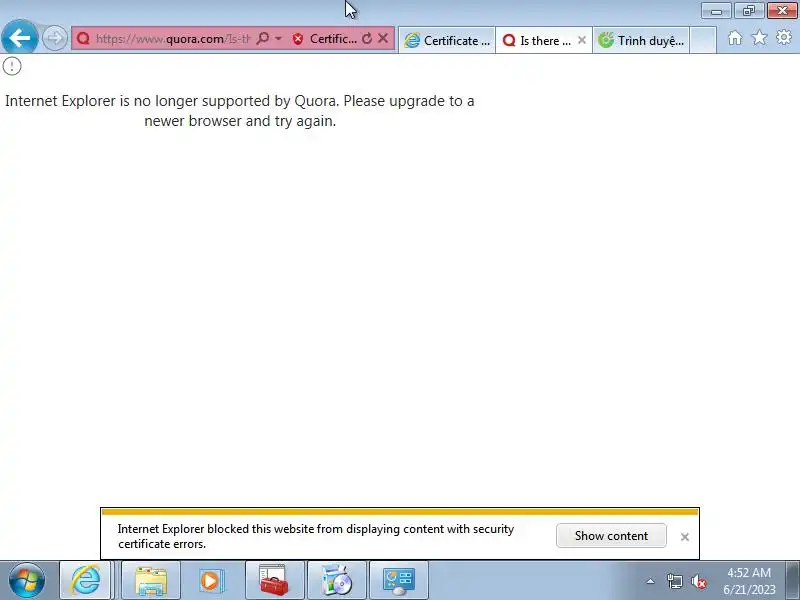
Task: Open Windows Explorer folder taskbar icon
Action: click(x=151, y=580)
